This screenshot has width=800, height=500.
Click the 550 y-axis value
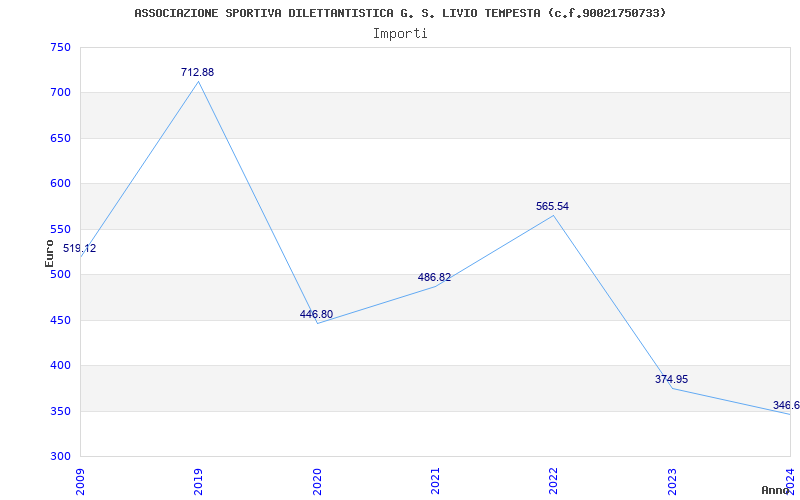(x=60, y=230)
